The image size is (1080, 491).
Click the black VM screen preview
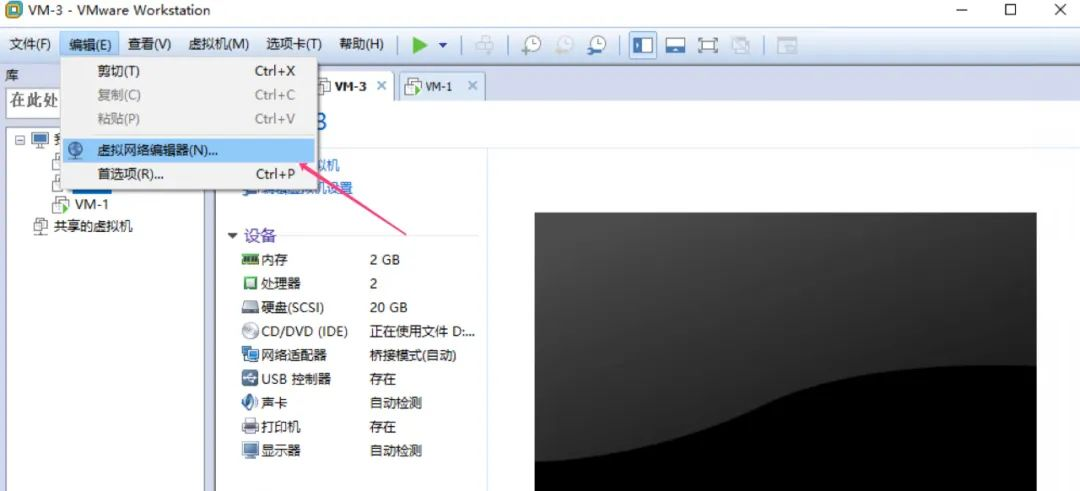coord(785,351)
